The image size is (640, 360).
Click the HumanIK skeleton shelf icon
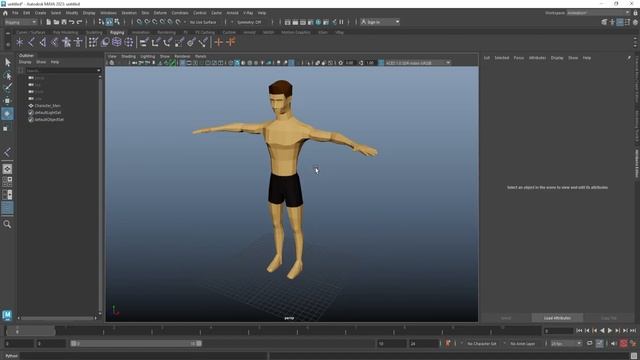click(x=78, y=42)
